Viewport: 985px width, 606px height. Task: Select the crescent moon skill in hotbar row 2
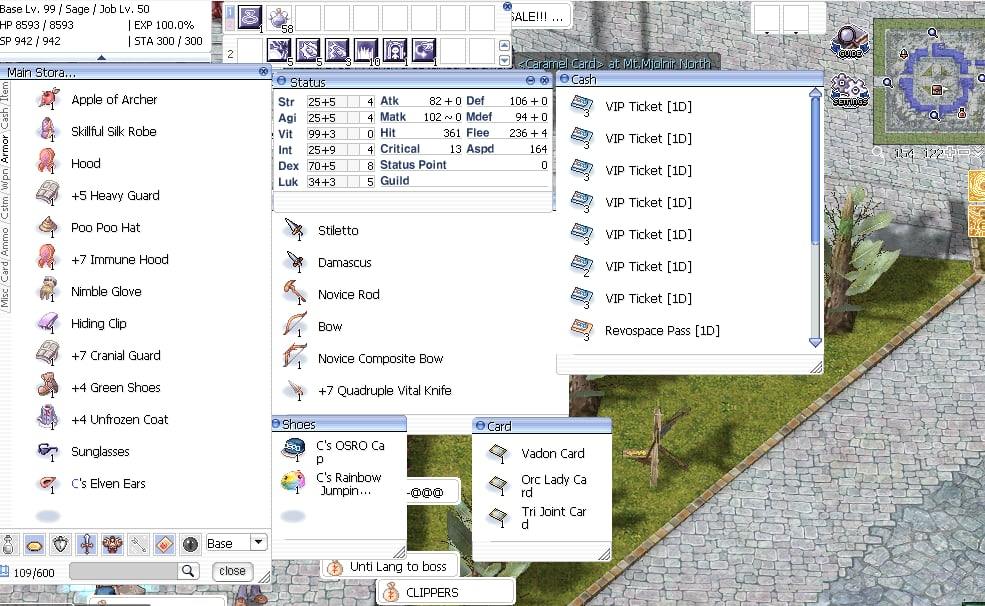(424, 50)
